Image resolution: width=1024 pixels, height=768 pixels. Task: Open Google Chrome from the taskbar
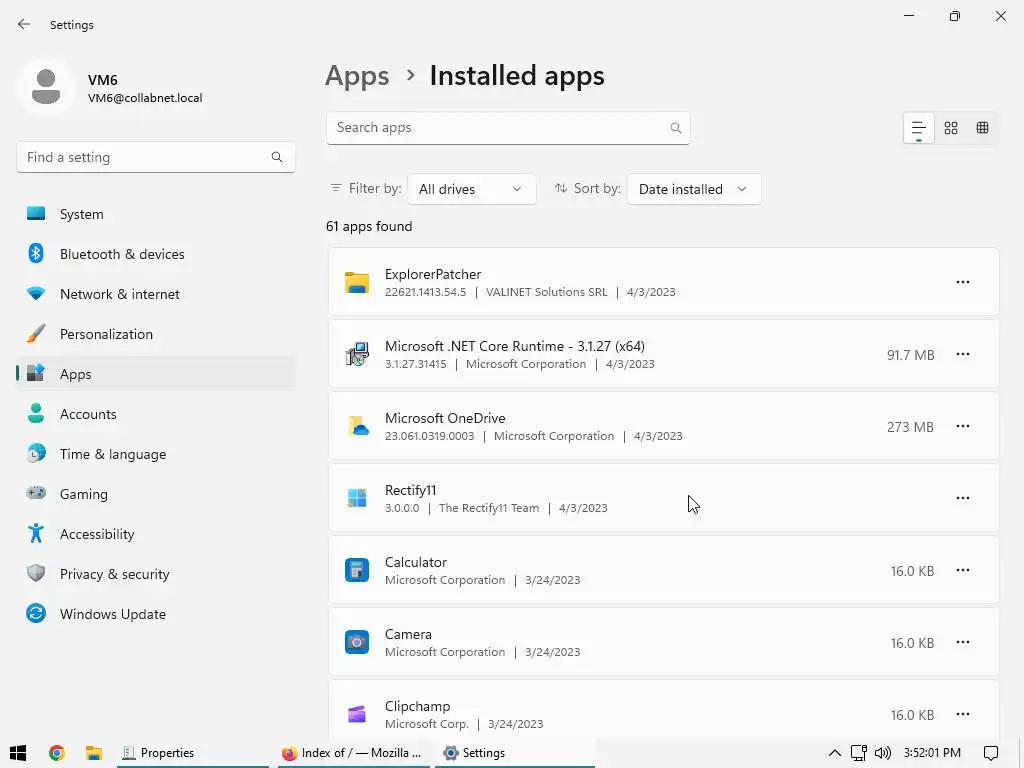click(x=57, y=753)
